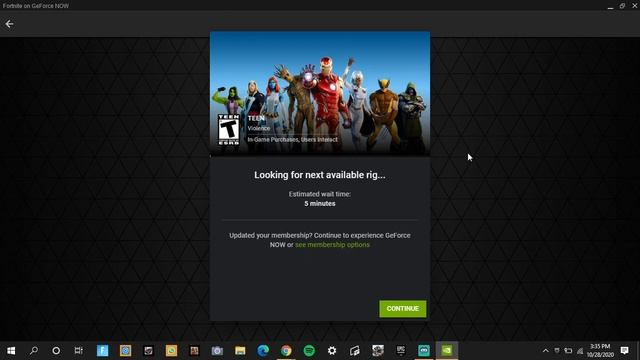The width and height of the screenshot is (640, 360).
Task: Open the blue F app on taskbar
Action: coord(102,350)
